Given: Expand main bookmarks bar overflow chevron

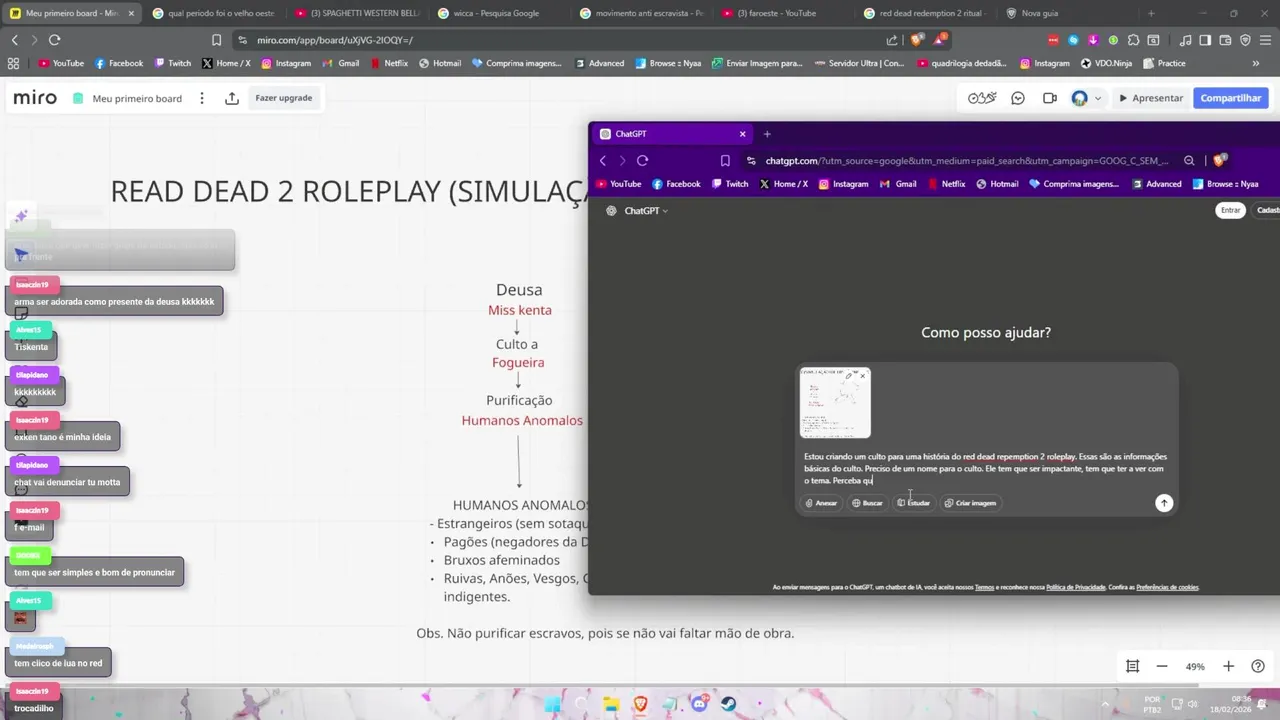Looking at the screenshot, I should 1256,63.
